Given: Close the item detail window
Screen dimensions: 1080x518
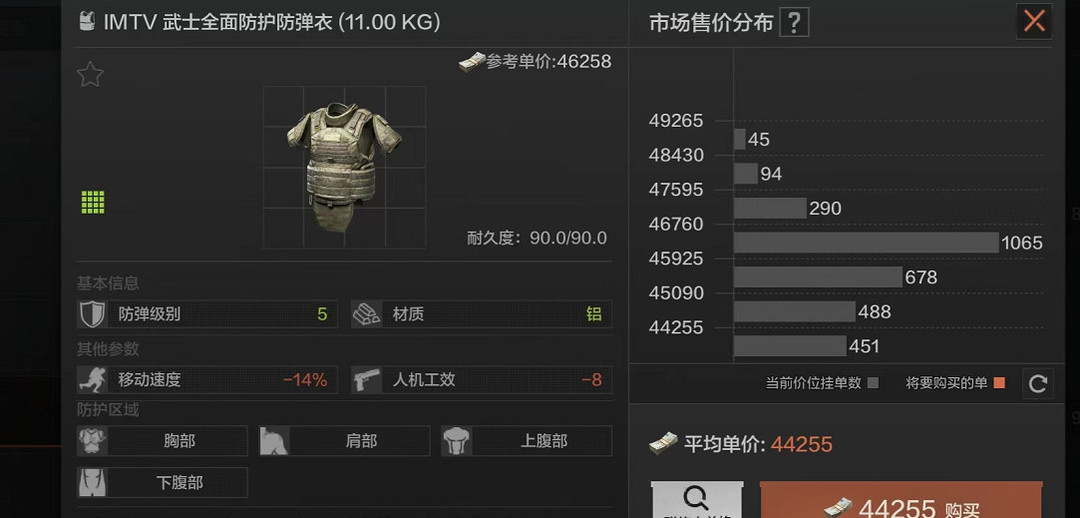Looking at the screenshot, I should point(1034,21).
